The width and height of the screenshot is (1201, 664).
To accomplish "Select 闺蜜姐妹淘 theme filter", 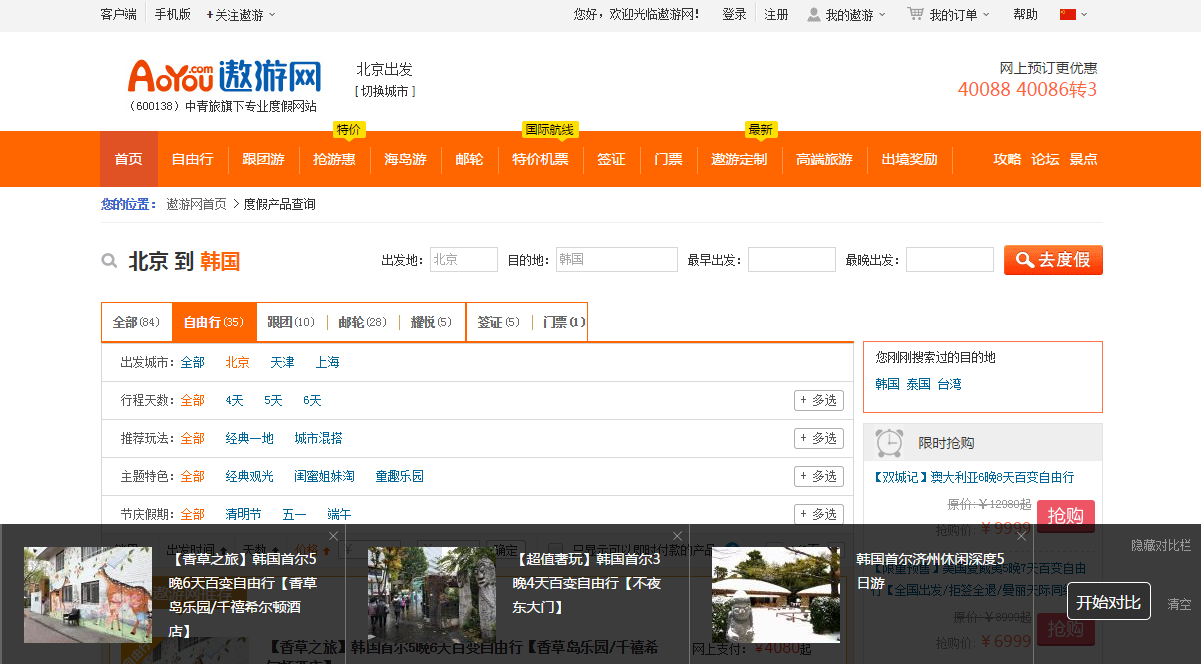I will (324, 476).
